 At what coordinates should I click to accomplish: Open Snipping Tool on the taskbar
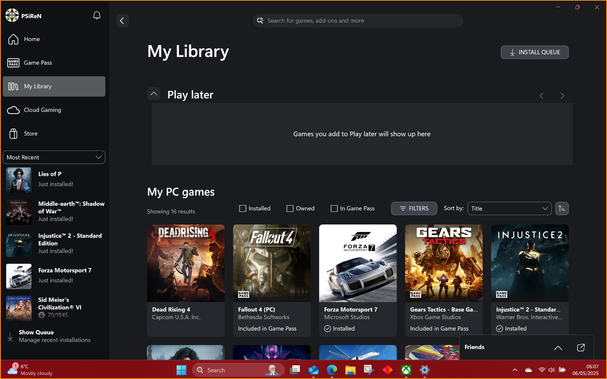tap(369, 370)
